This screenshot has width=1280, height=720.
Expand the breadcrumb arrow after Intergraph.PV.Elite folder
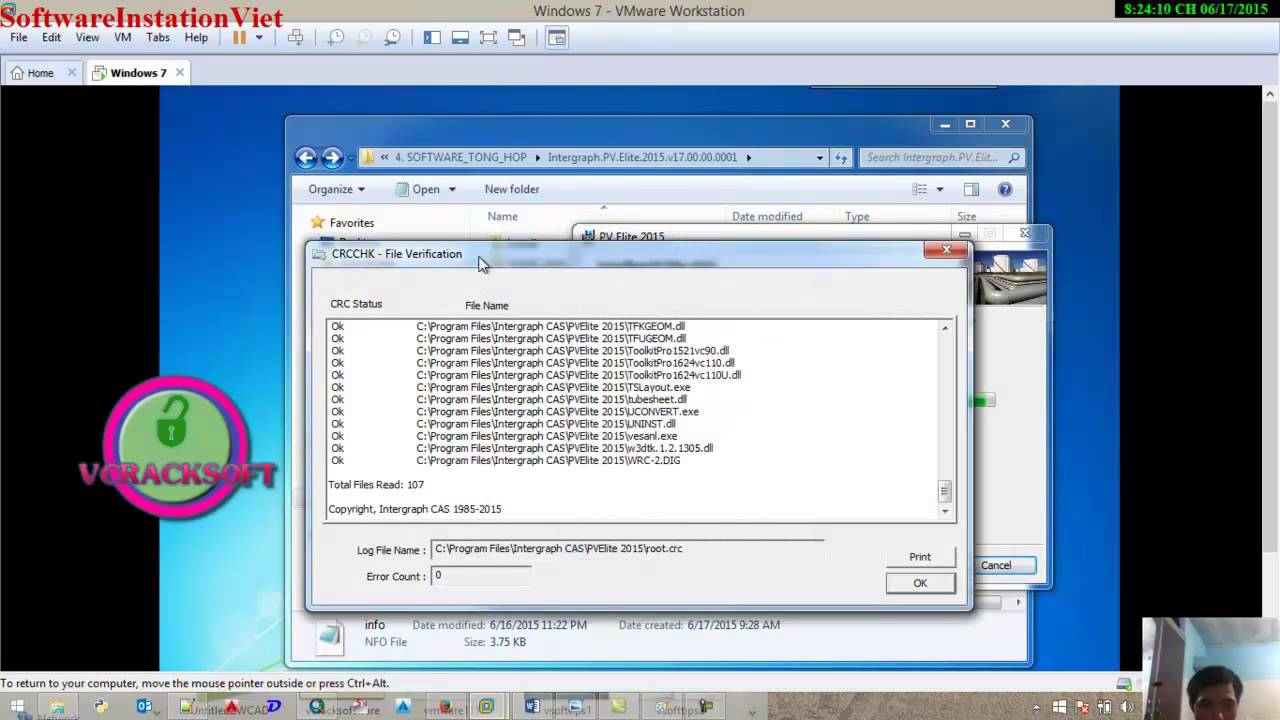pos(748,157)
